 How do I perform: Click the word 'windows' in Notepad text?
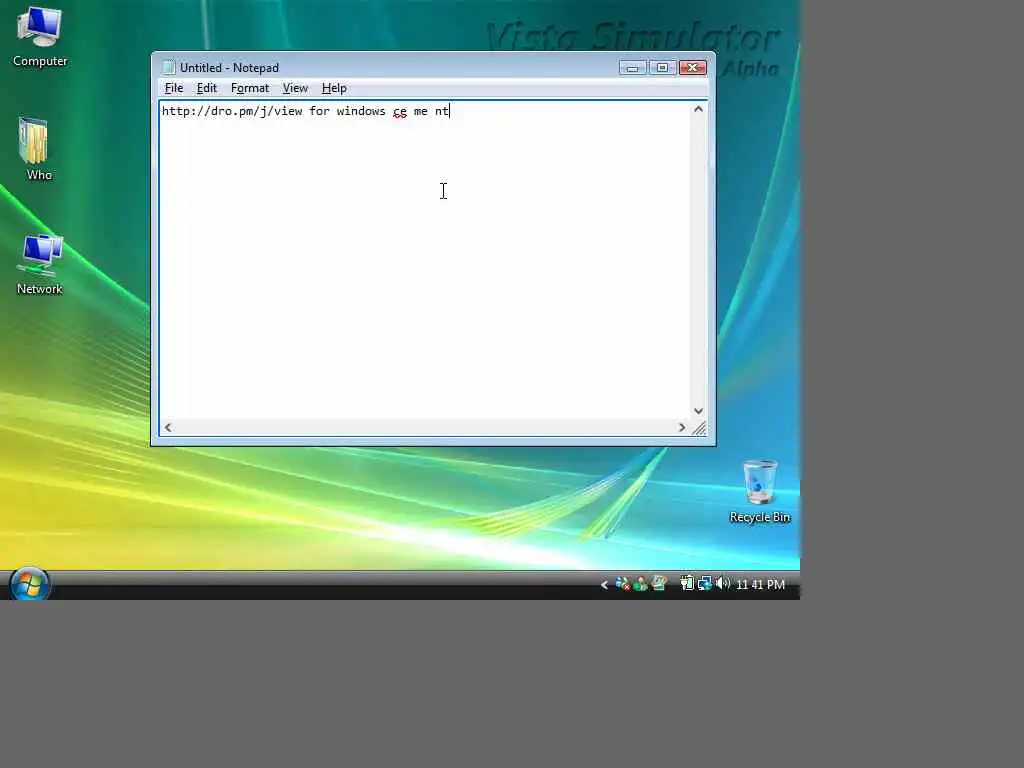coord(361,111)
